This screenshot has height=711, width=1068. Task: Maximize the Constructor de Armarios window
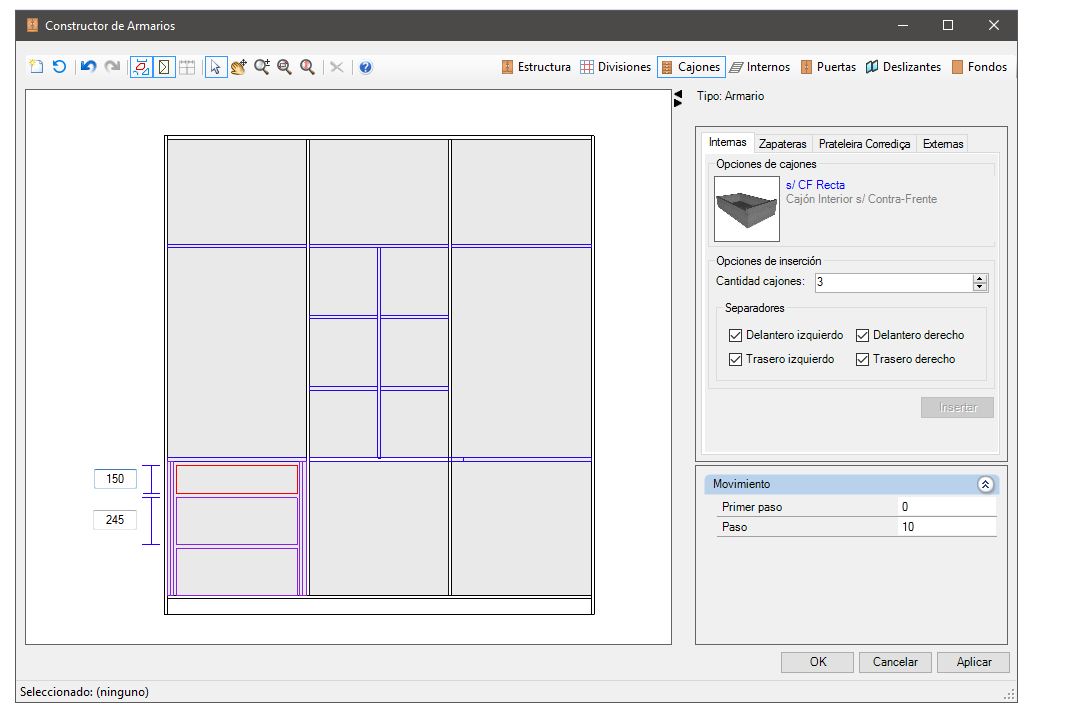[x=947, y=25]
